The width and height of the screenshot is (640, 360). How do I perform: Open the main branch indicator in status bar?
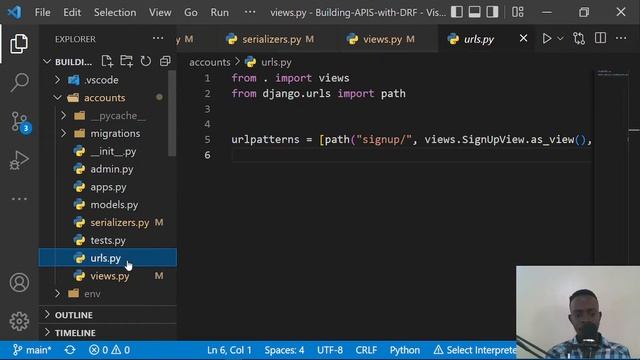(x=32, y=350)
